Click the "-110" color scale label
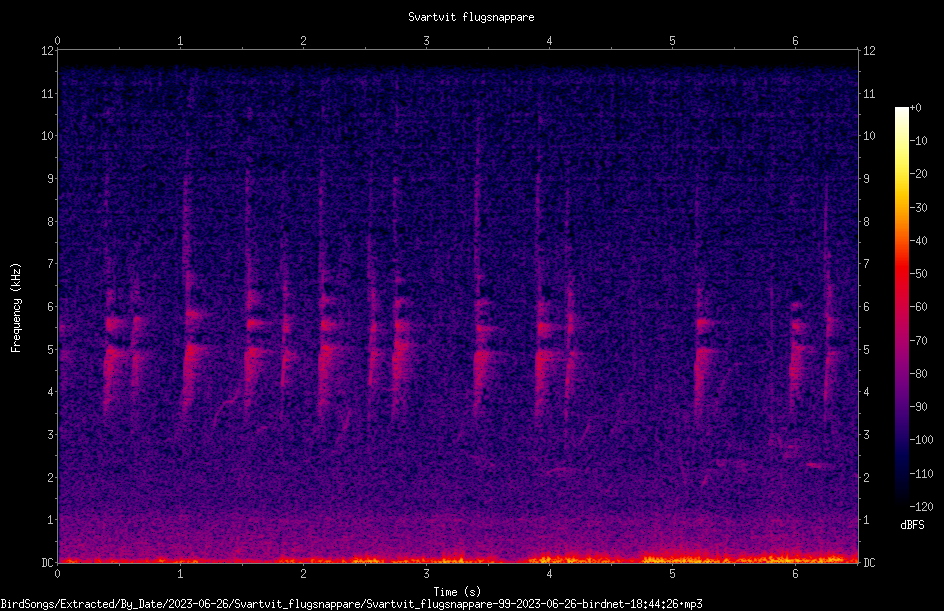The height and width of the screenshot is (611, 944). tap(921, 474)
